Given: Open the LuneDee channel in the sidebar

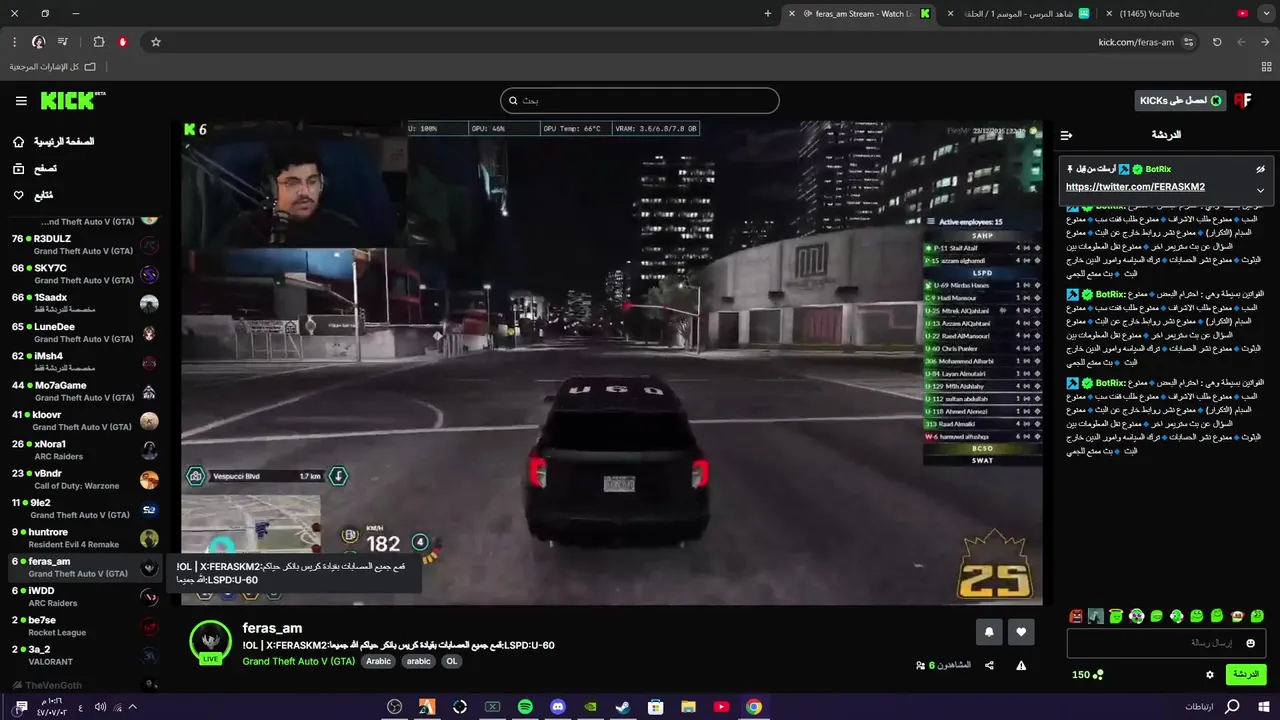Looking at the screenshot, I should pos(84,332).
